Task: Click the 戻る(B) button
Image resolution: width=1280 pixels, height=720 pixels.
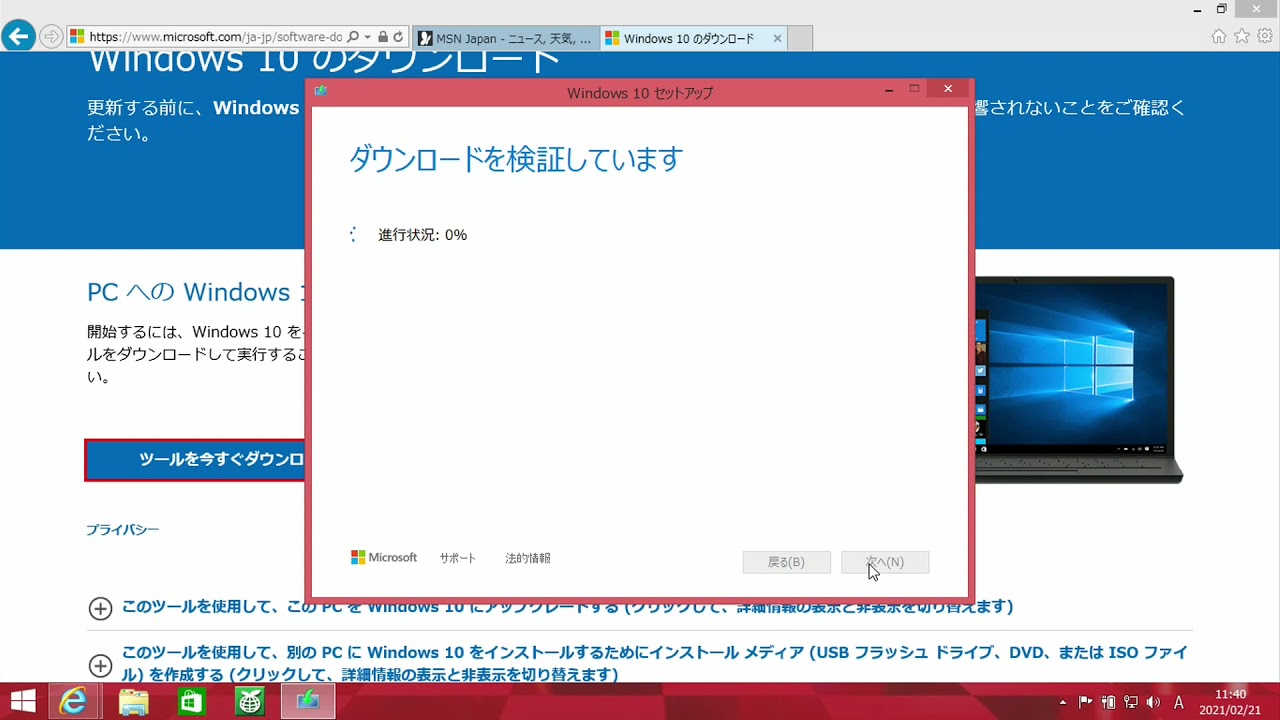Action: [x=786, y=562]
